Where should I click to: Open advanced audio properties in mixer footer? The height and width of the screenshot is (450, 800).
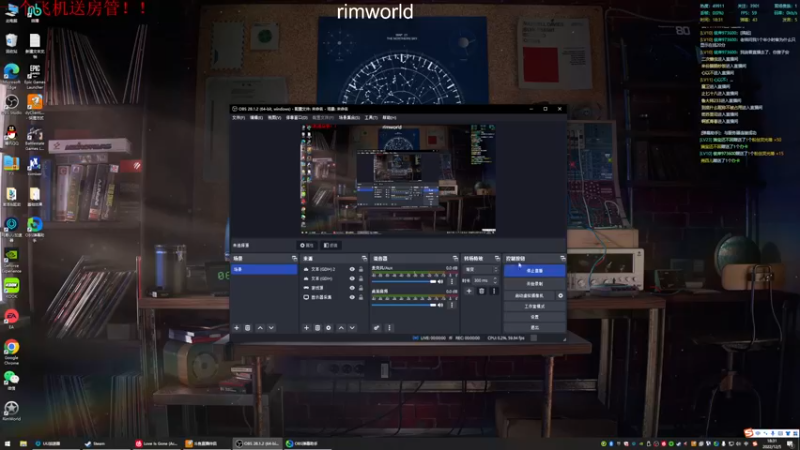point(377,328)
